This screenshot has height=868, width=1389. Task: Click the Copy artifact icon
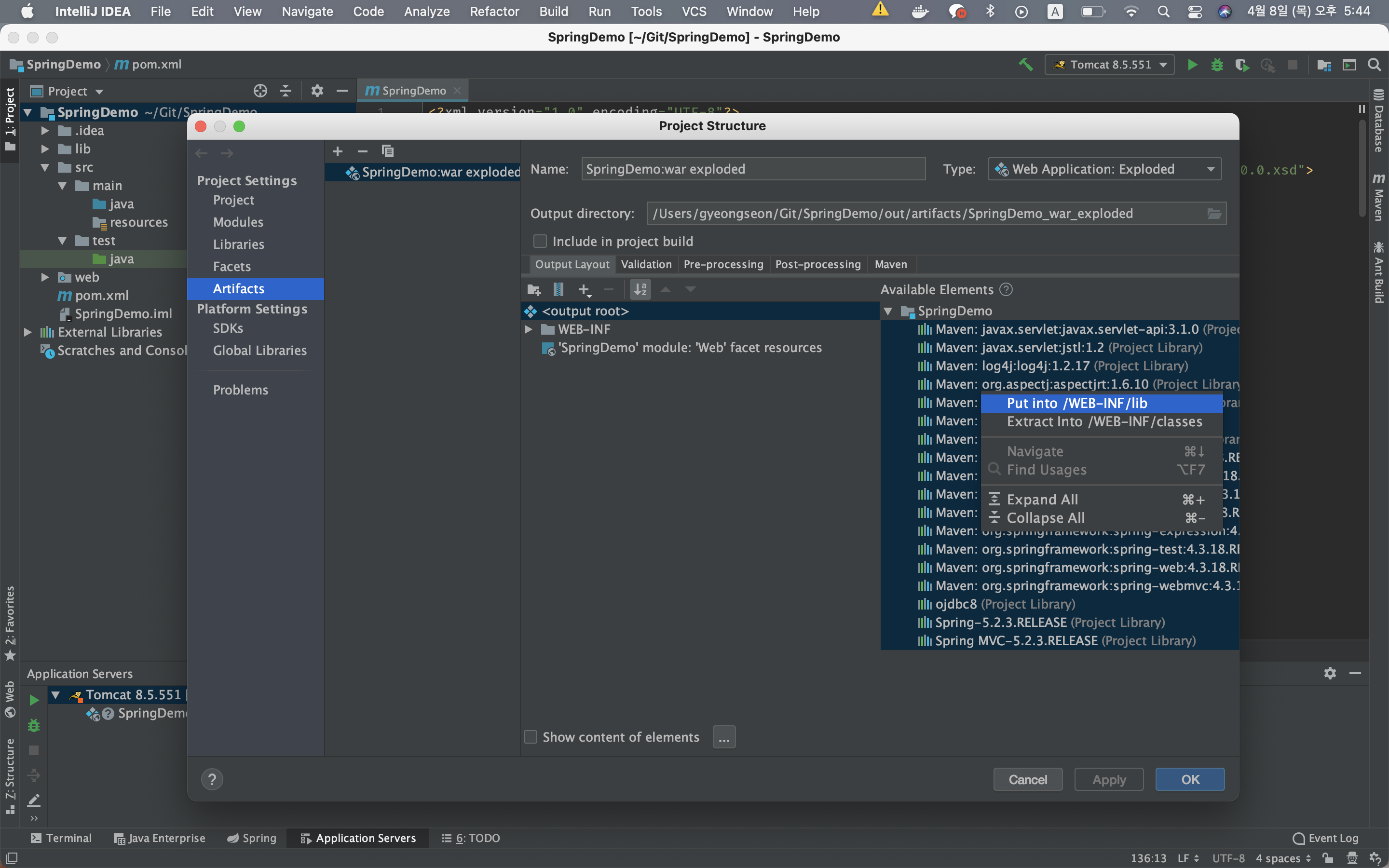point(387,151)
